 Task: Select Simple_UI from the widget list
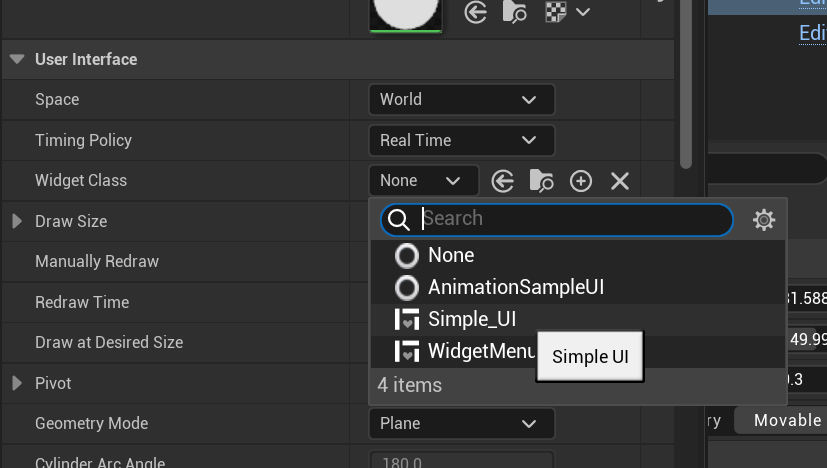click(472, 319)
